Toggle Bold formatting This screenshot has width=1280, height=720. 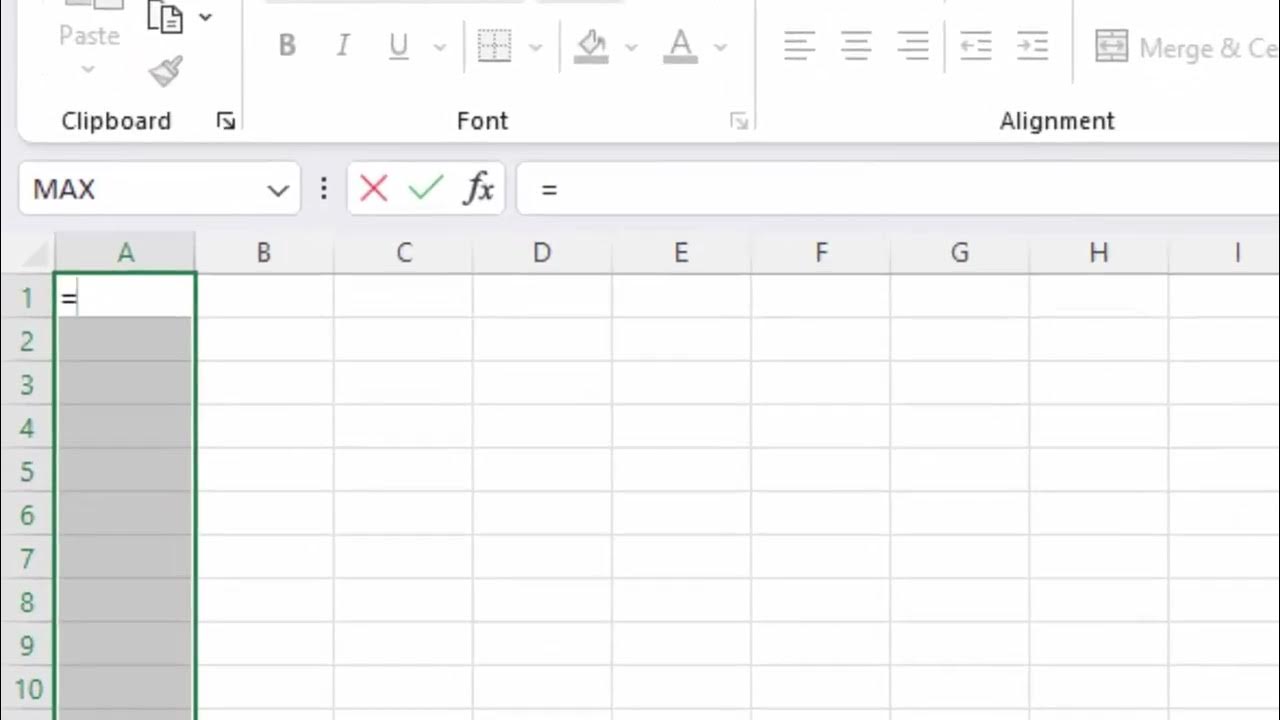click(x=287, y=46)
